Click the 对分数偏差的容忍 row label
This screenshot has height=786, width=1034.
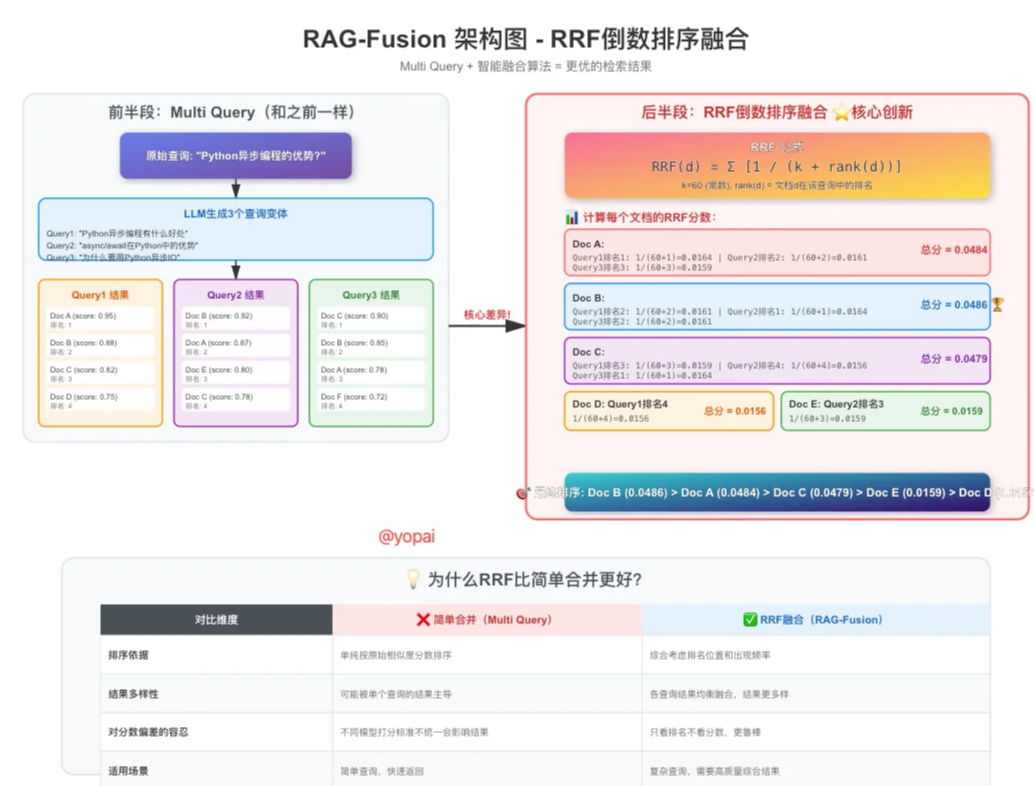(x=148, y=732)
